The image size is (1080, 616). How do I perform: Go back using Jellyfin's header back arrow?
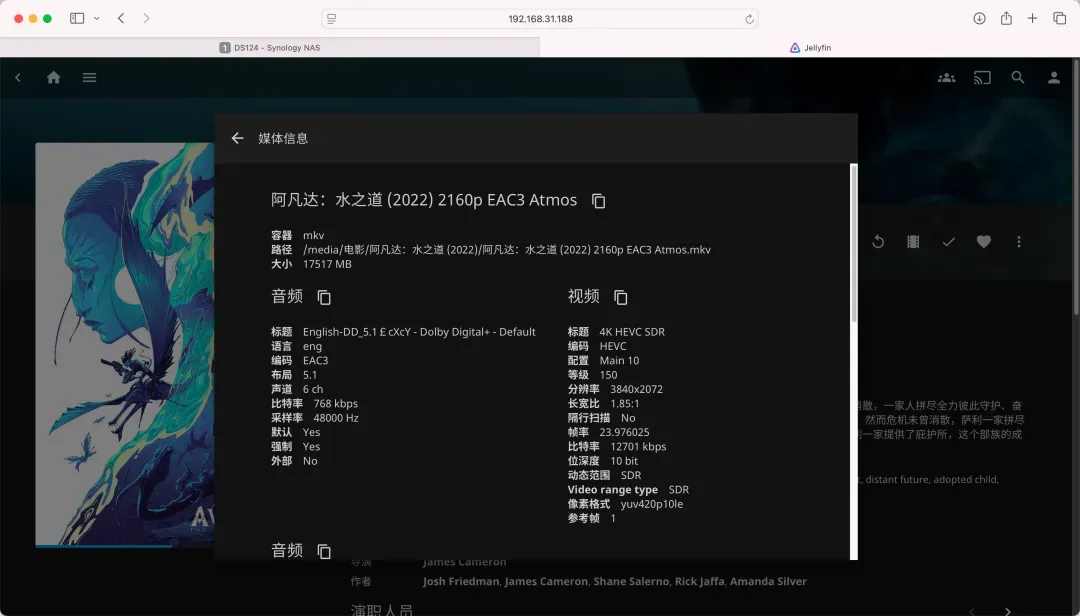click(x=18, y=77)
